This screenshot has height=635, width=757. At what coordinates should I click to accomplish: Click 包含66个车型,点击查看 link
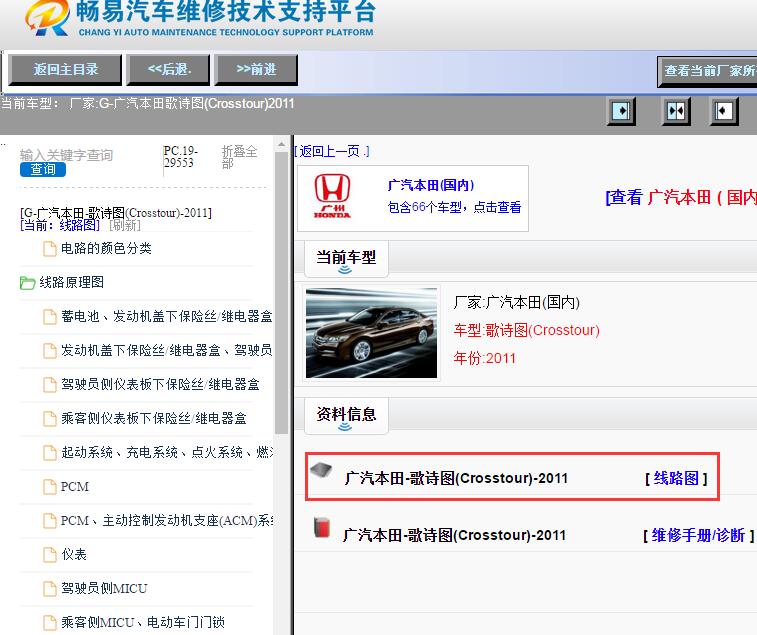tap(454, 208)
